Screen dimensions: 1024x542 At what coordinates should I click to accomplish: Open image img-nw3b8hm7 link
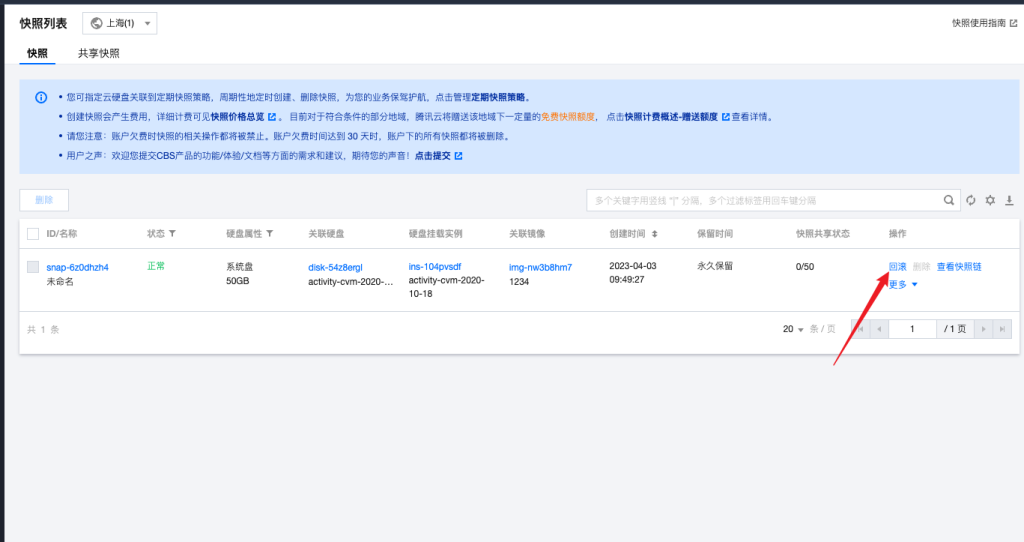pyautogui.click(x=540, y=267)
